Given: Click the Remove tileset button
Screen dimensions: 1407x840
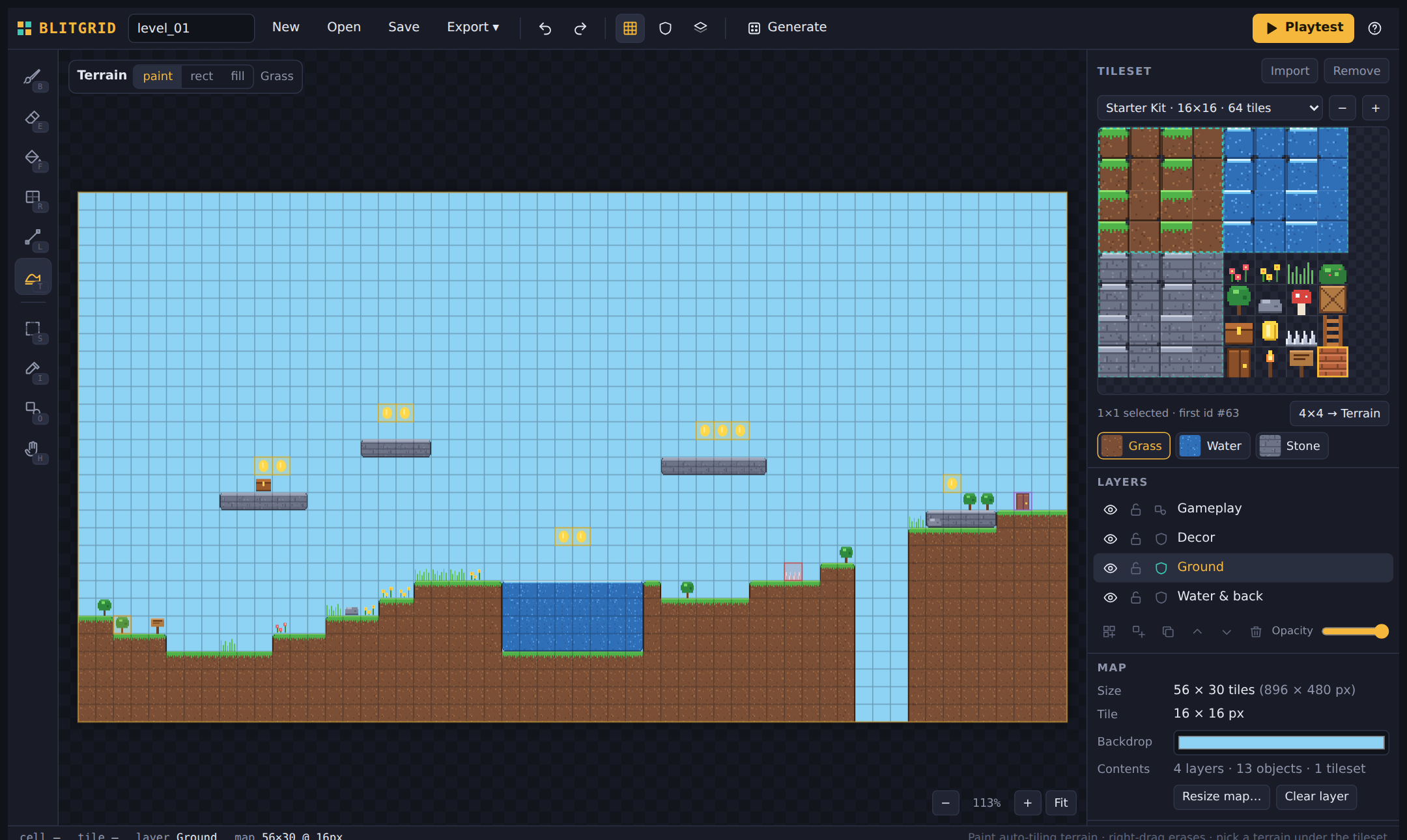Looking at the screenshot, I should point(1356,71).
